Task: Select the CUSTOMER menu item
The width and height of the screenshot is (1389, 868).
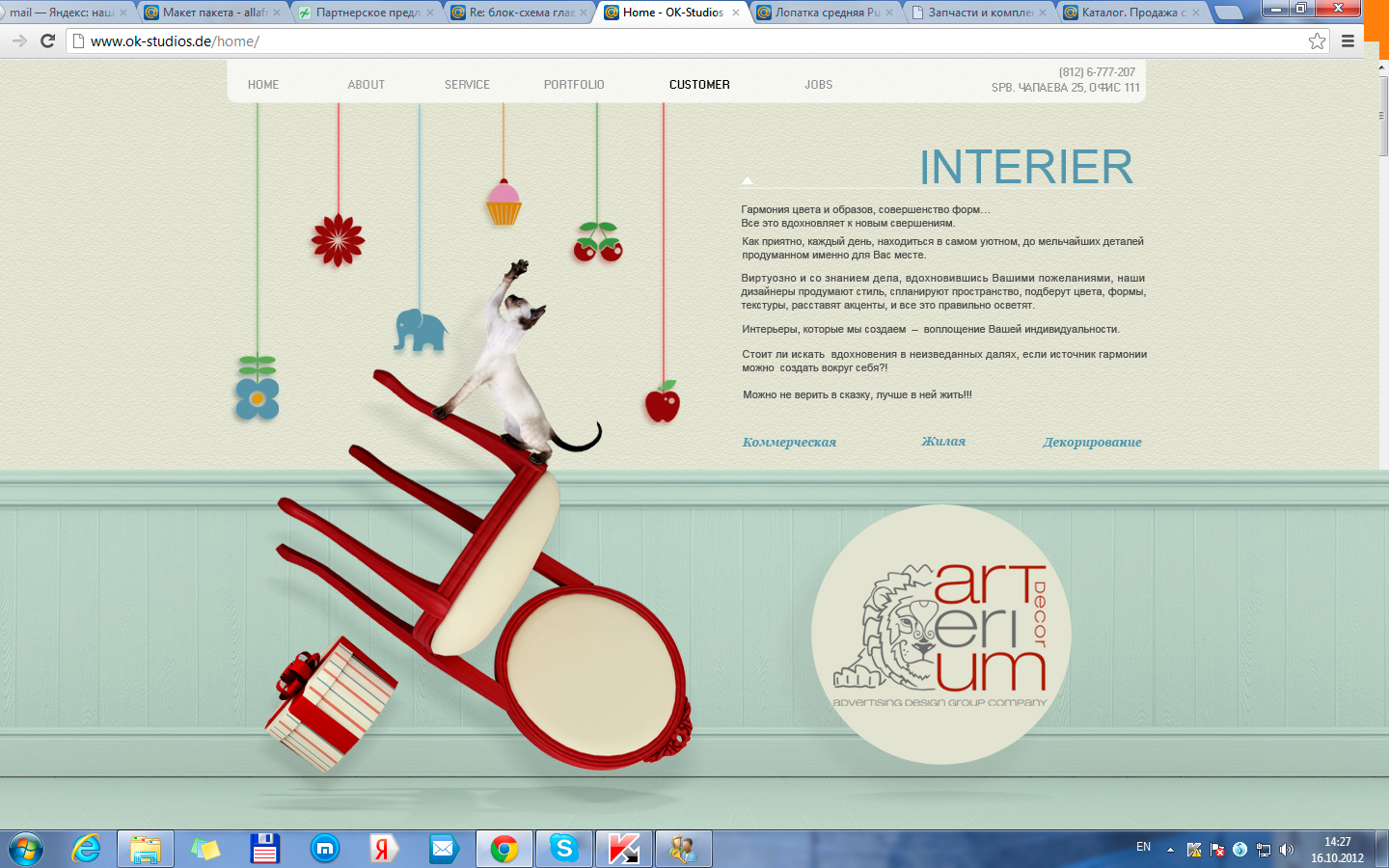Action: pyautogui.click(x=699, y=85)
